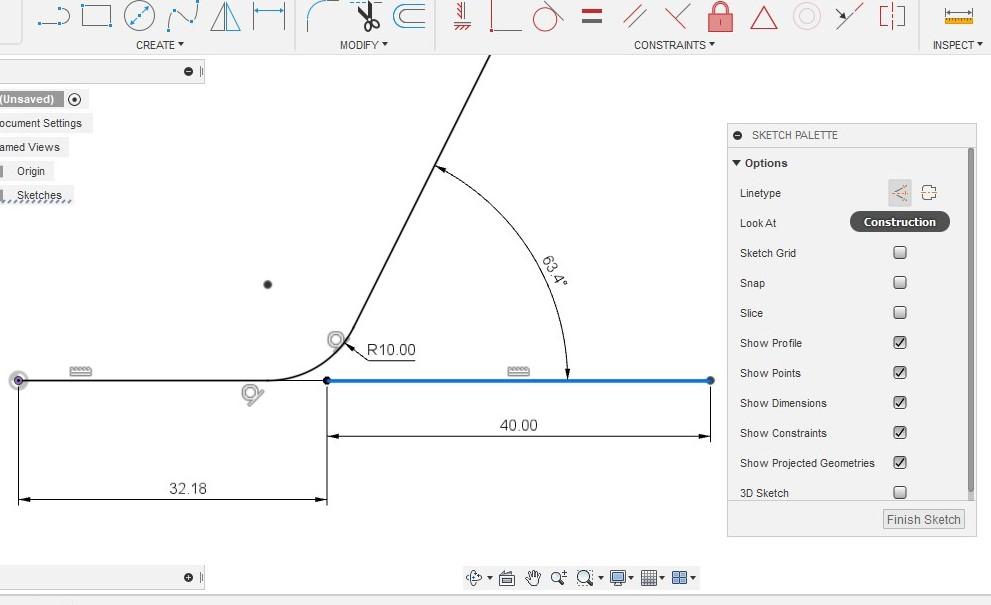This screenshot has width=991, height=605.
Task: Uncheck Show Projected Geometries
Action: [900, 463]
